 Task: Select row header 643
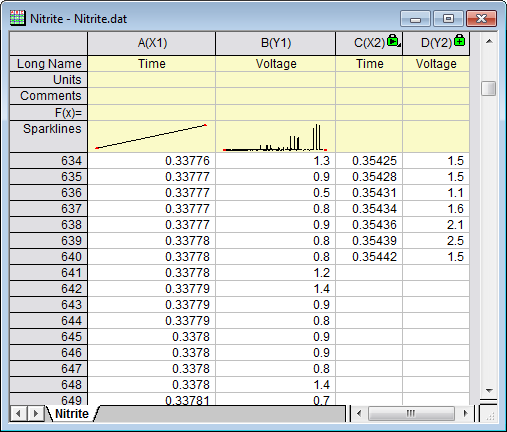[x=49, y=305]
